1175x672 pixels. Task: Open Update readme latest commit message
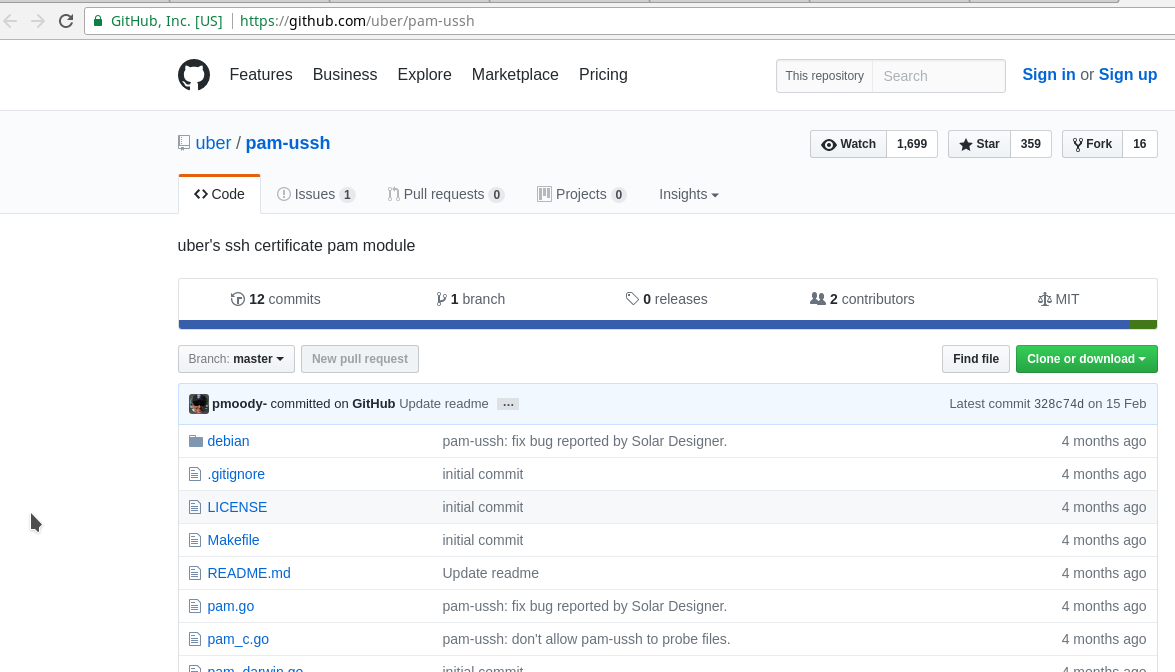pyautogui.click(x=444, y=404)
